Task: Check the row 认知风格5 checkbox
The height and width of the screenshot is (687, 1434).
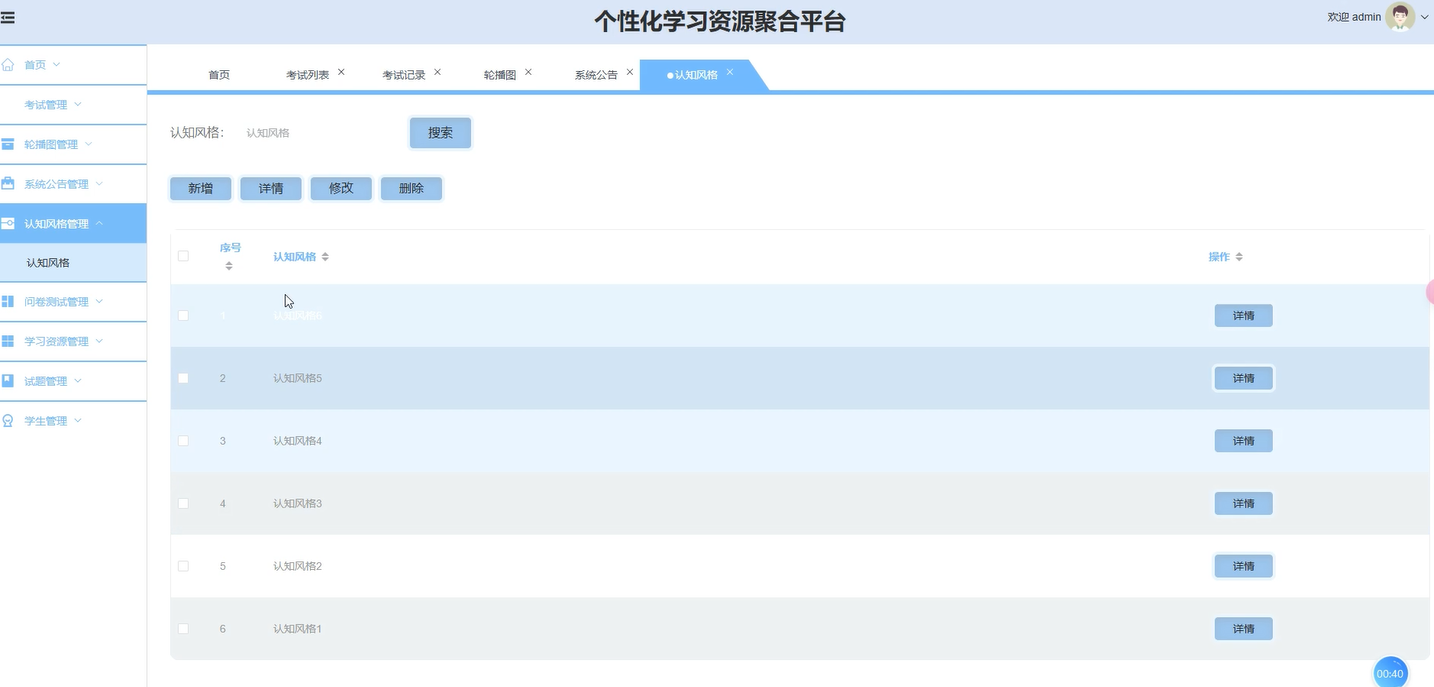Action: tap(183, 378)
